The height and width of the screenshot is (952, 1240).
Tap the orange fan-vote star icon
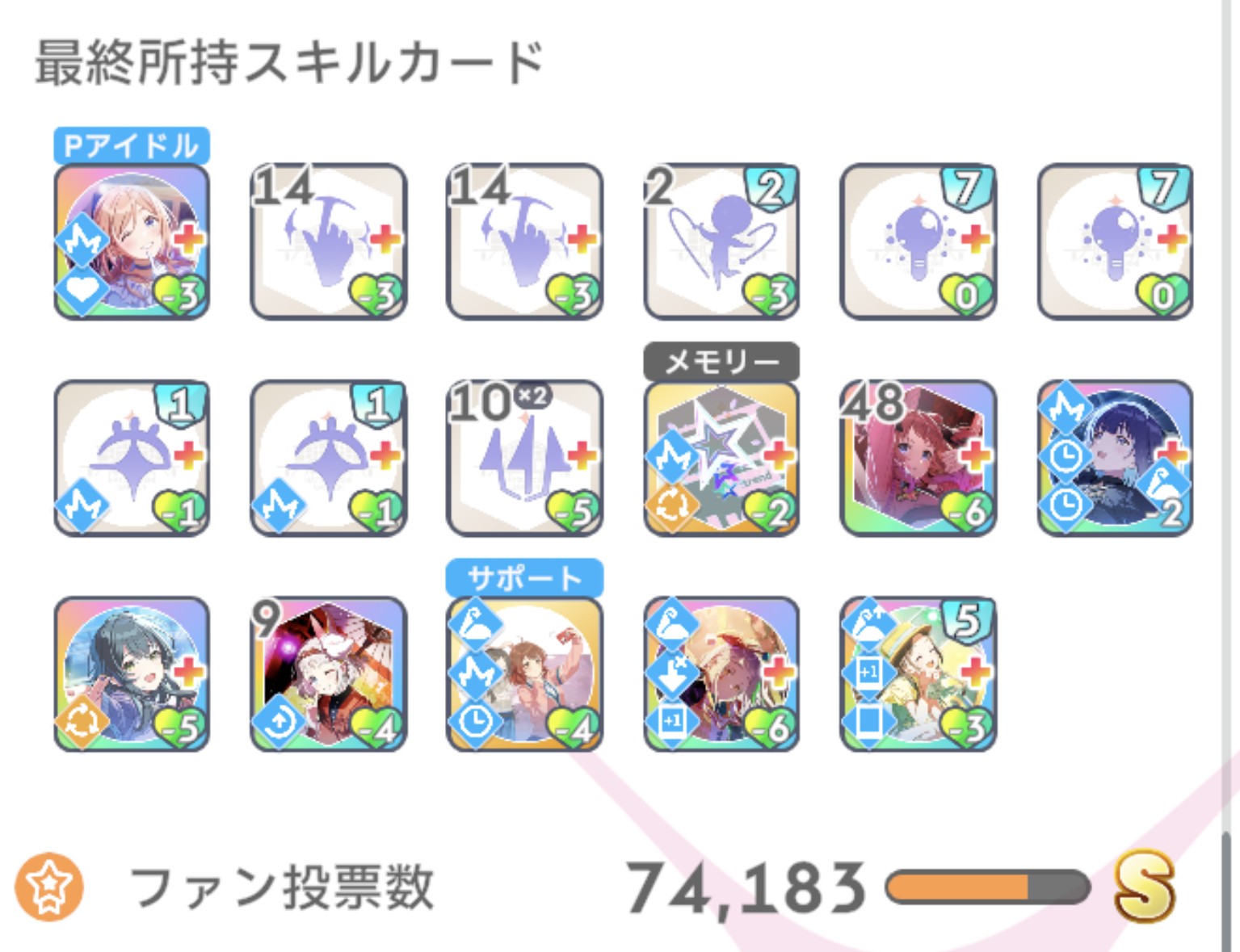49,887
